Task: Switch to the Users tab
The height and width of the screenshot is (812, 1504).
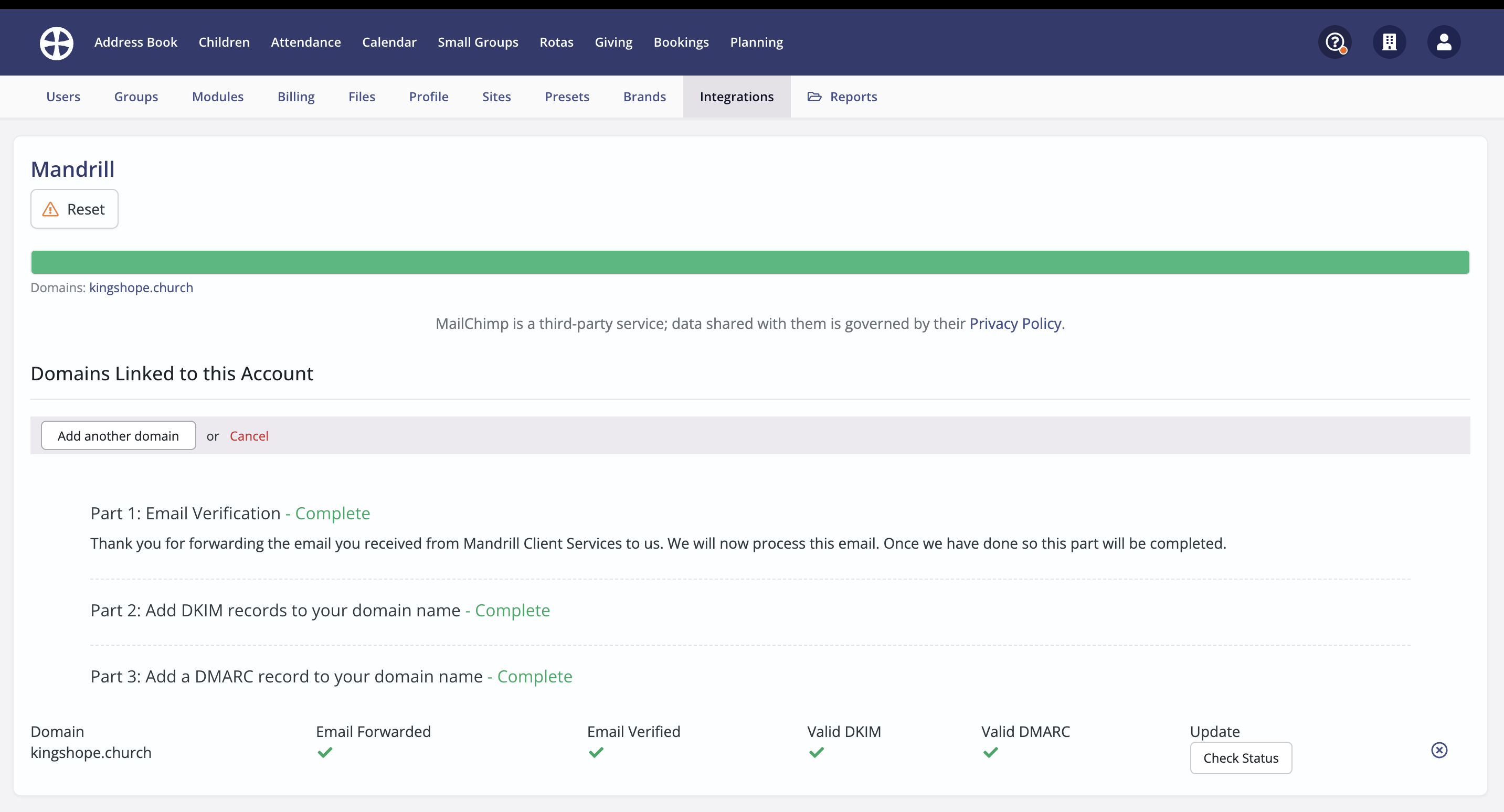Action: pyautogui.click(x=63, y=97)
